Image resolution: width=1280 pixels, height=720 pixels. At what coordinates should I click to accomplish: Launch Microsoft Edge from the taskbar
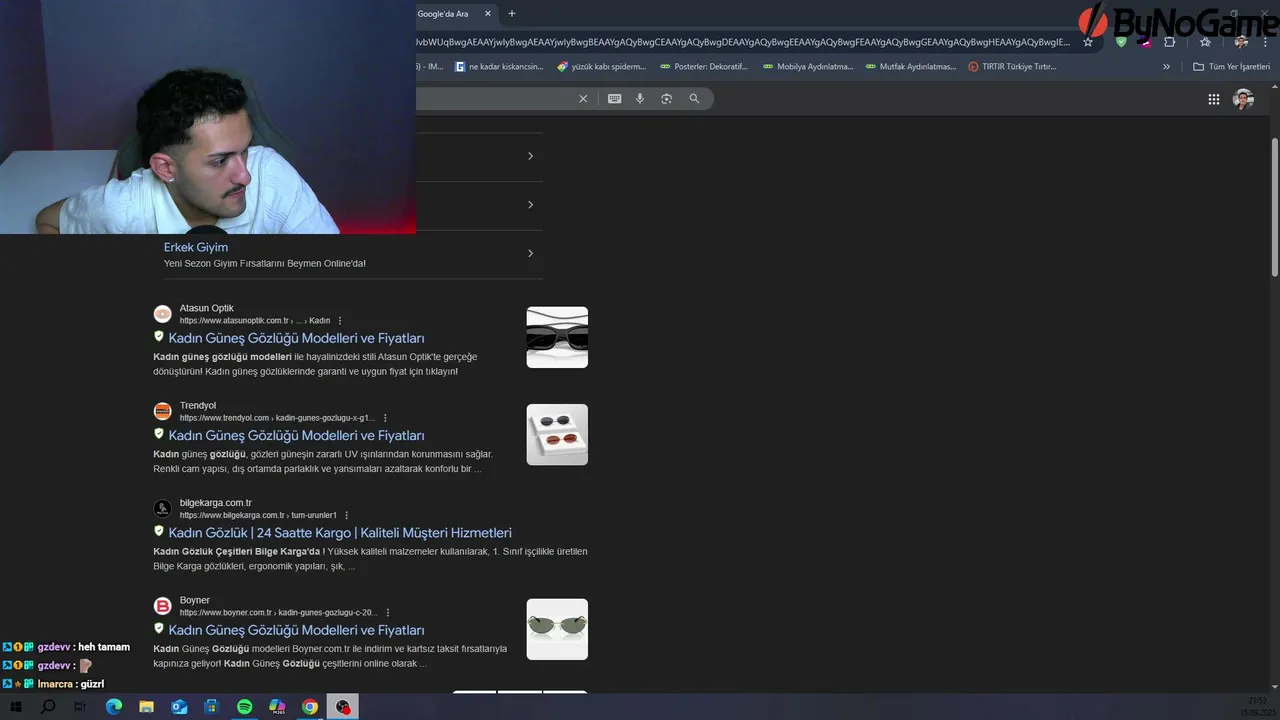click(x=114, y=707)
